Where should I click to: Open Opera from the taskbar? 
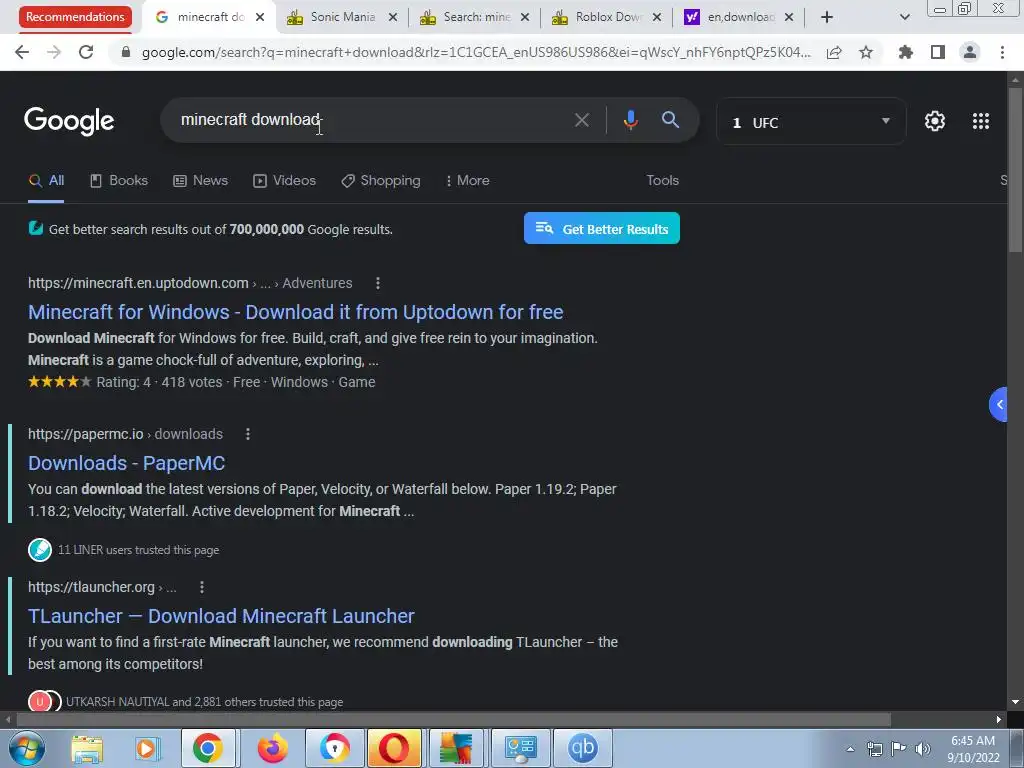pos(393,748)
